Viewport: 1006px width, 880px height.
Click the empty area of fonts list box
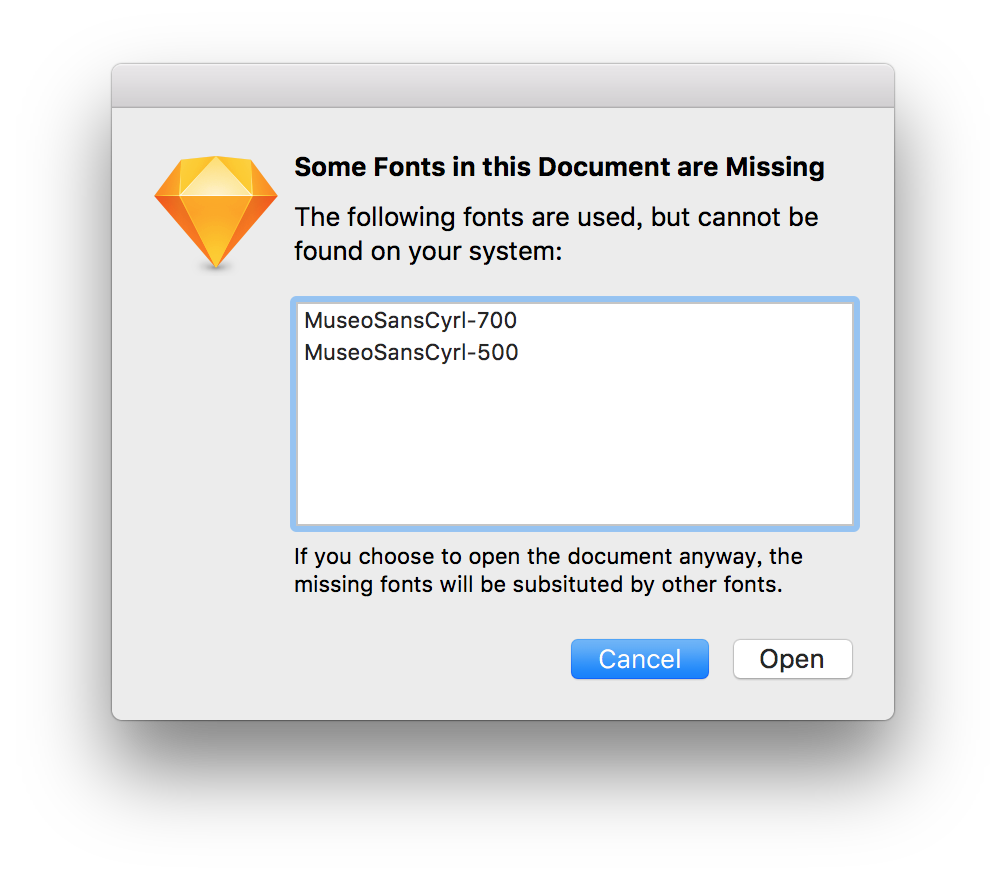pyautogui.click(x=574, y=450)
